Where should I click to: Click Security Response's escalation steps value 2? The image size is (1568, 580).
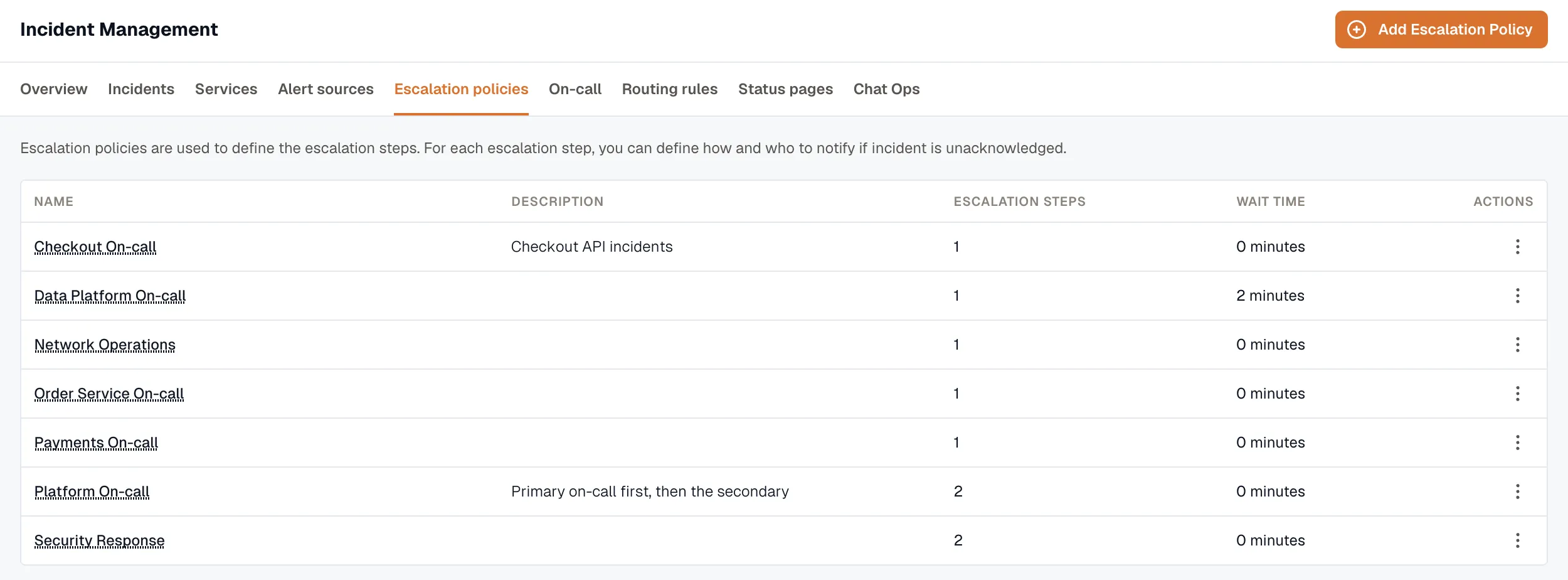[x=958, y=540]
